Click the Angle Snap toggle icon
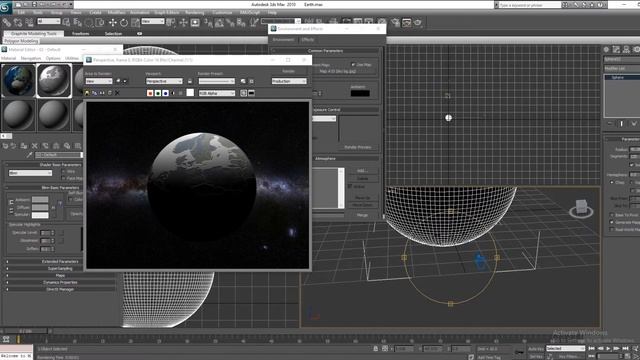The image size is (640, 360). [219, 23]
